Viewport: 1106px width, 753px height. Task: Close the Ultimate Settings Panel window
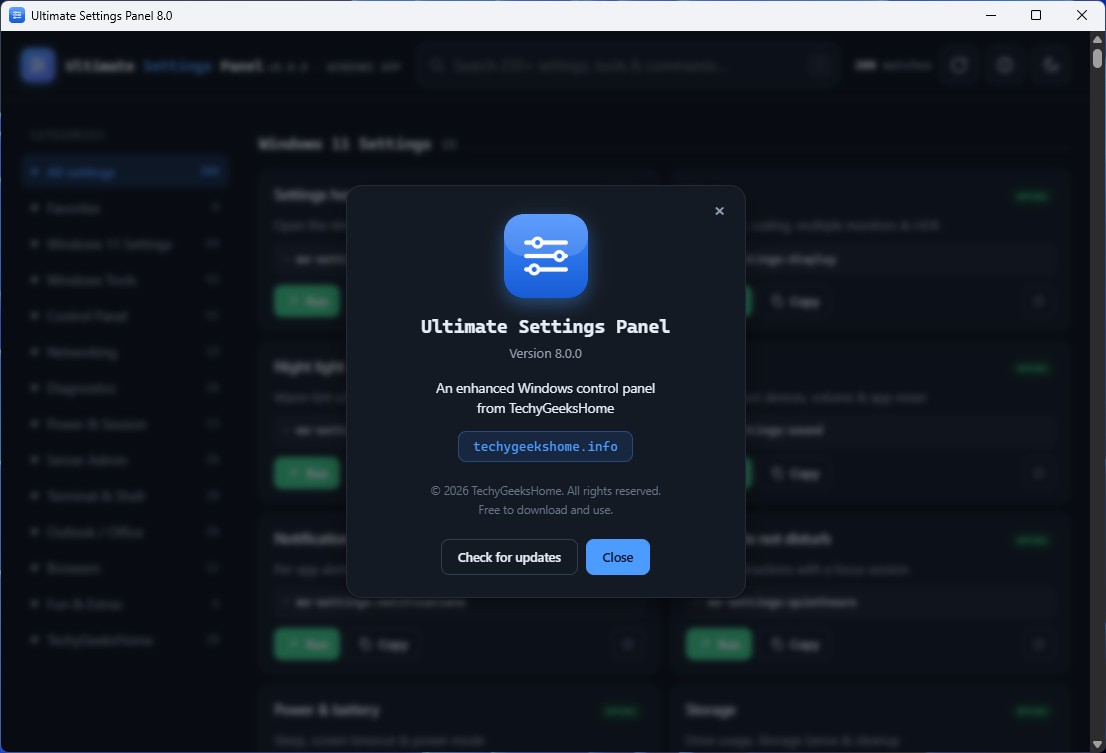[x=1081, y=16]
